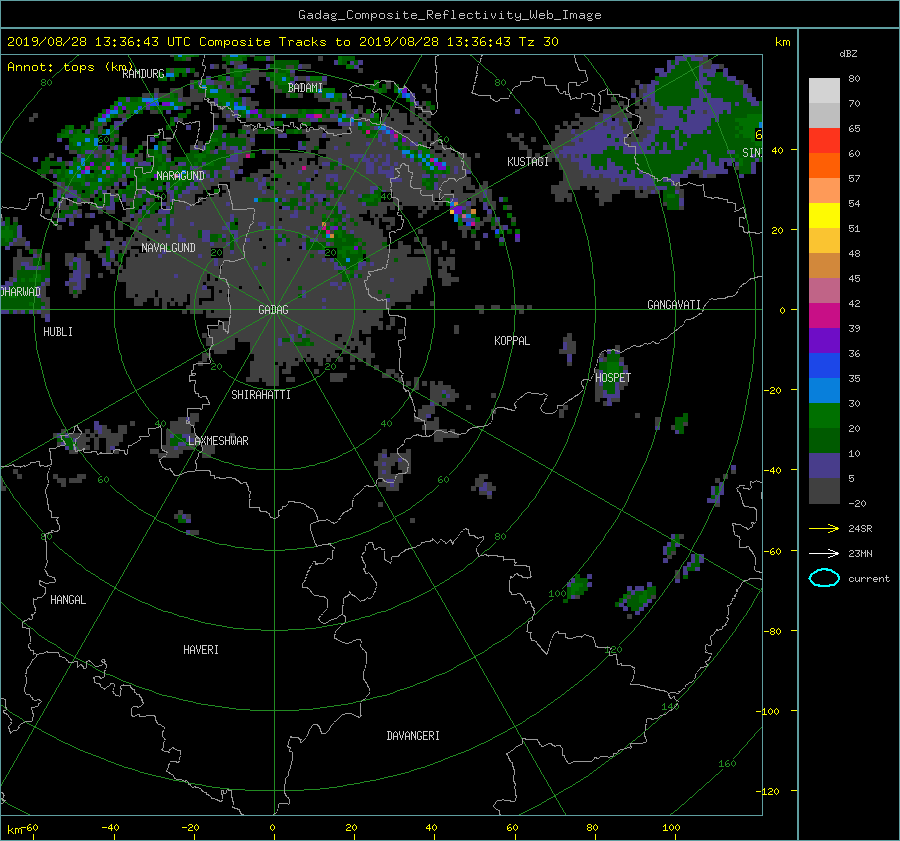The height and width of the screenshot is (841, 900).
Task: Click the HANGAL city label
Action: pos(68,600)
